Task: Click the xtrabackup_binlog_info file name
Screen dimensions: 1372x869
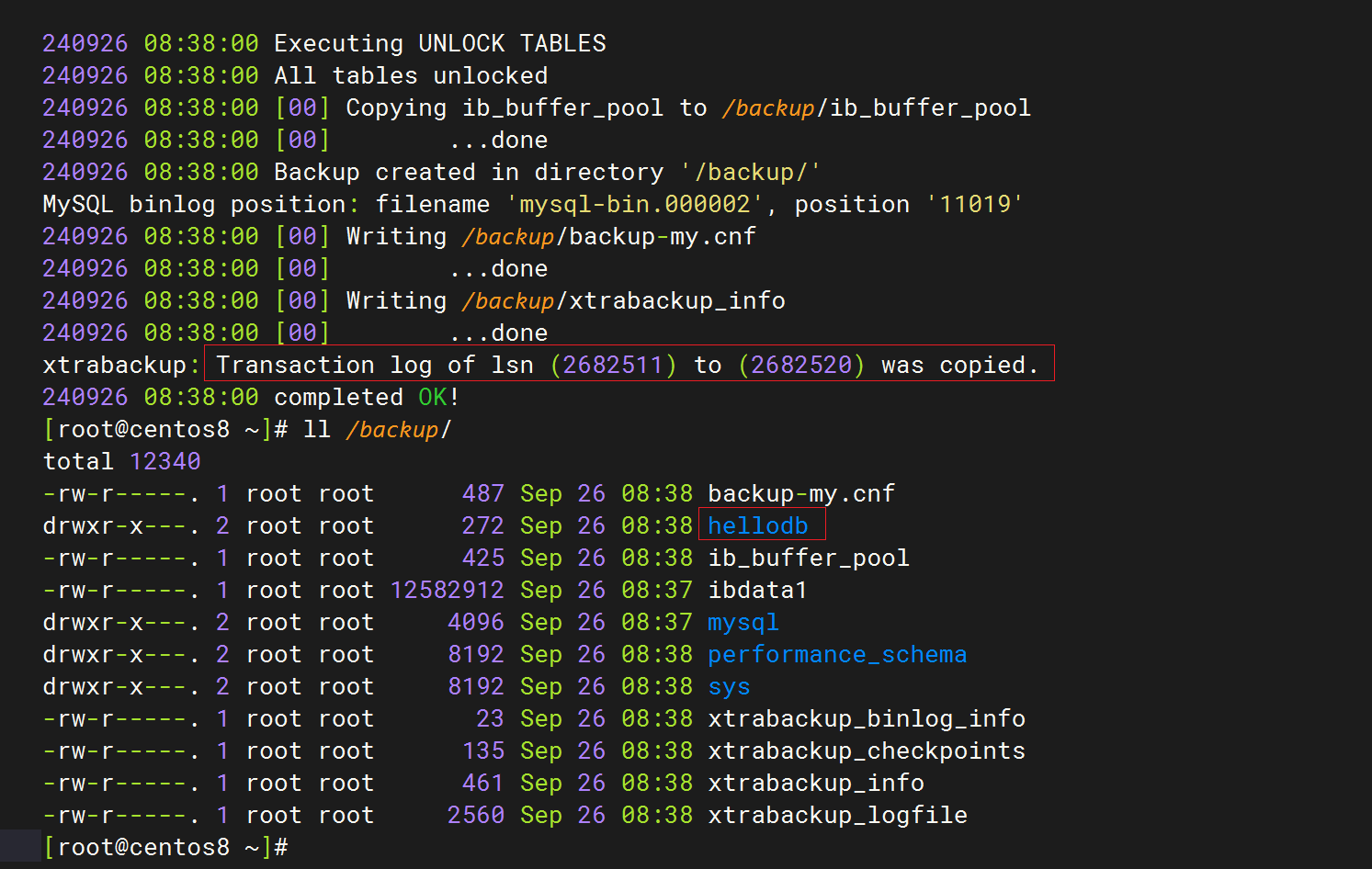Action: pyautogui.click(x=867, y=719)
